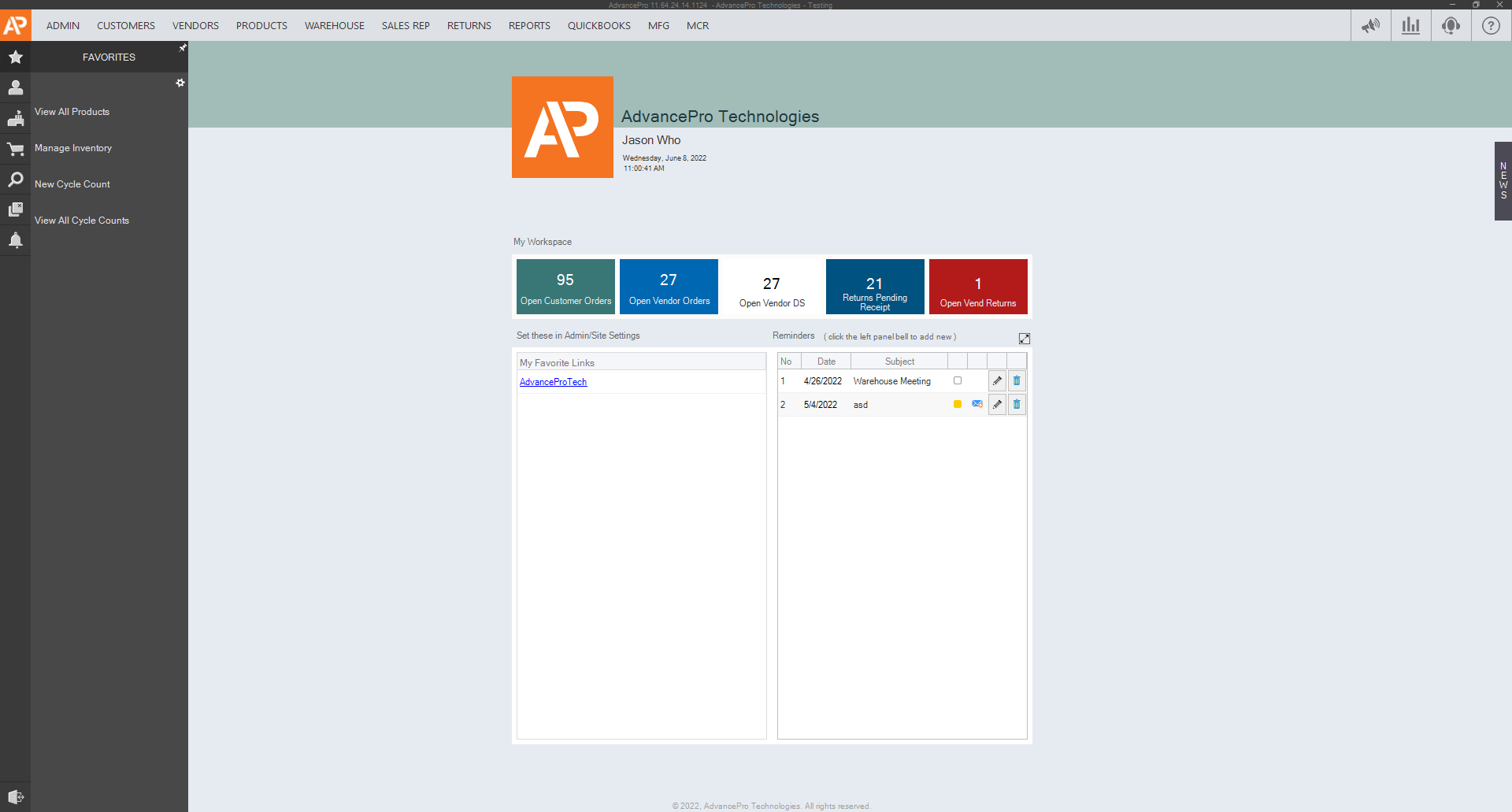
Task: Expand the Reminders panel with the expand icon
Action: pyautogui.click(x=1024, y=339)
